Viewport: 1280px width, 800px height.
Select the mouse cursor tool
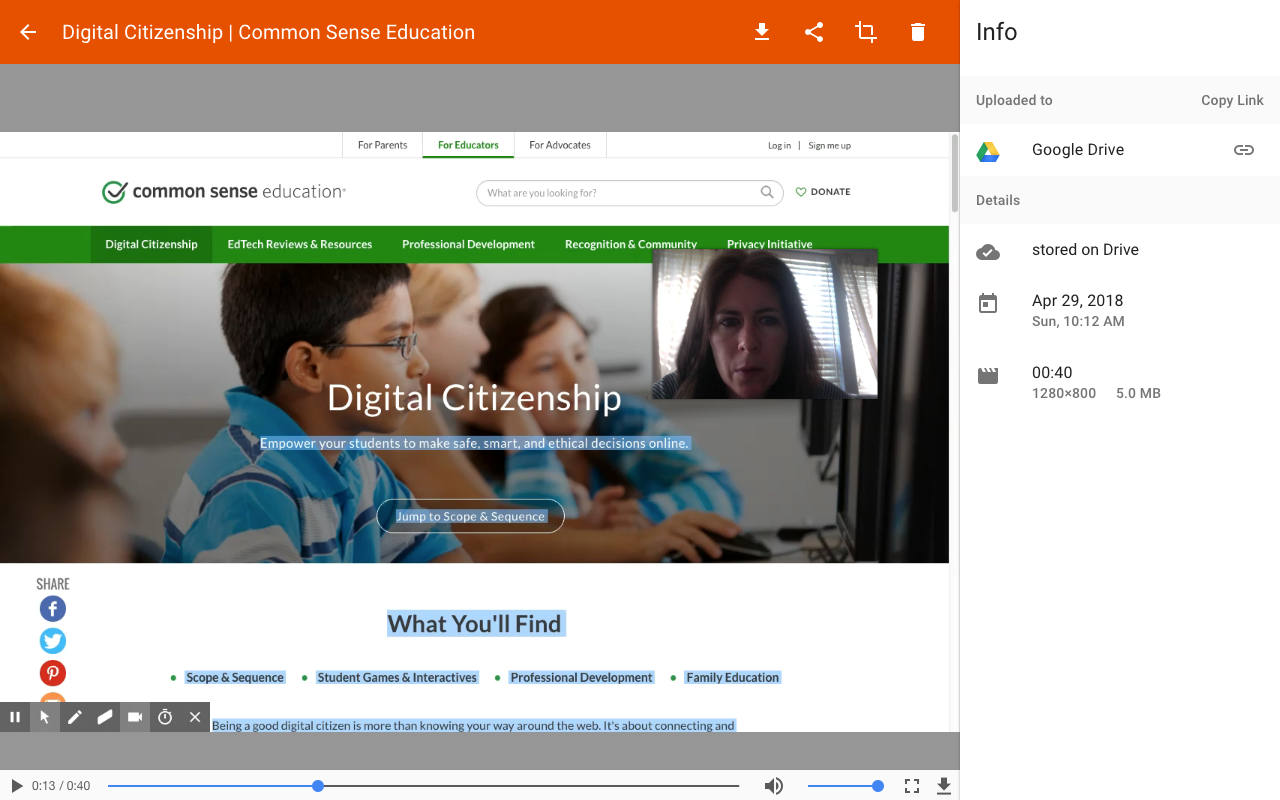point(45,717)
